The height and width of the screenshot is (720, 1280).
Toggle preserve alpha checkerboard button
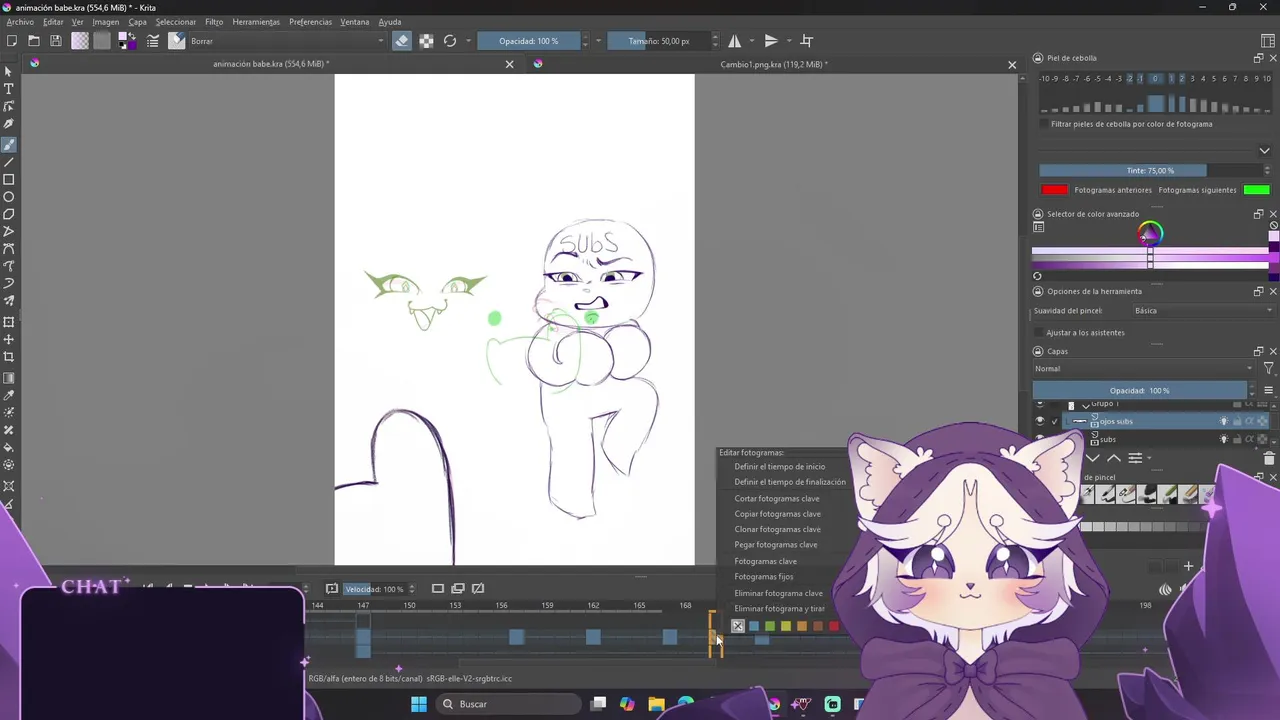(x=426, y=41)
